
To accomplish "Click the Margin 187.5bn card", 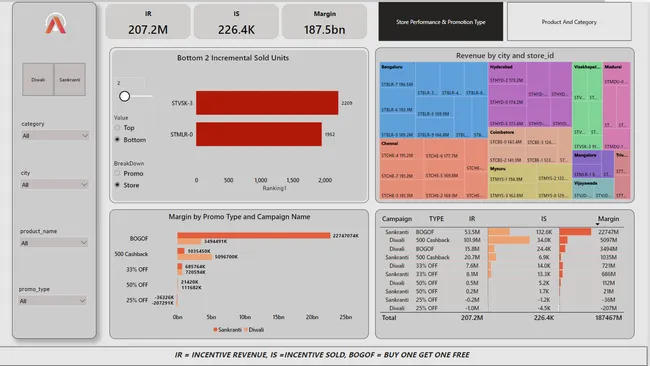I will [324, 22].
